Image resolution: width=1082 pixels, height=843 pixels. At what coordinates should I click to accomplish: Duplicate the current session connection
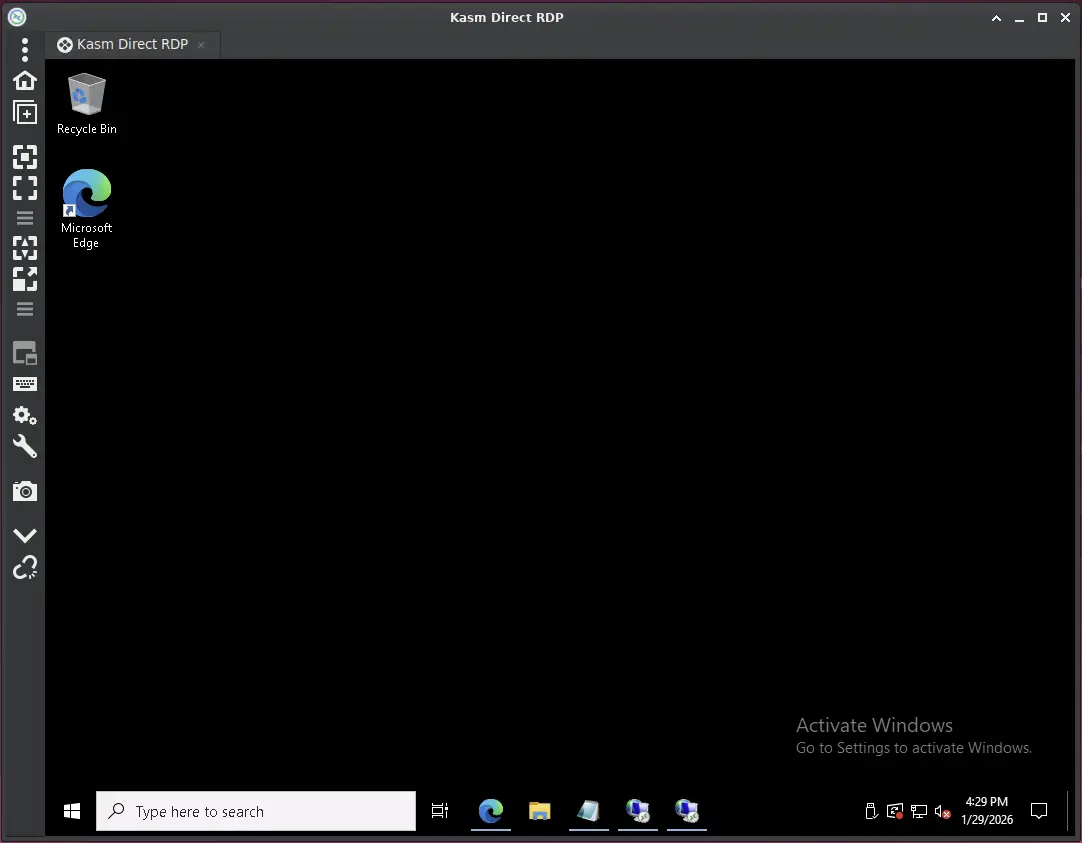pyautogui.click(x=25, y=112)
